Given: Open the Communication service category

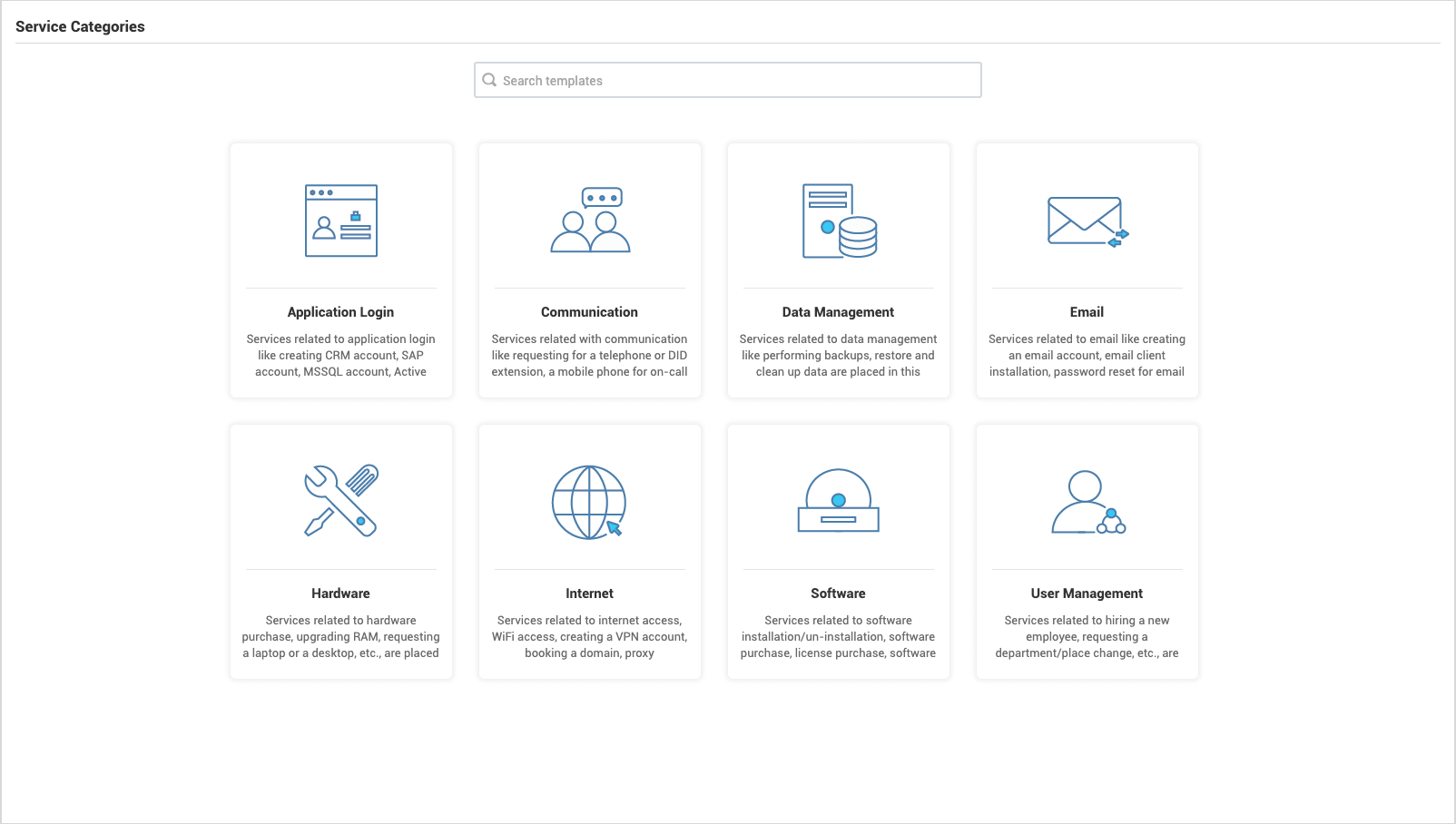Looking at the screenshot, I should pos(589,270).
